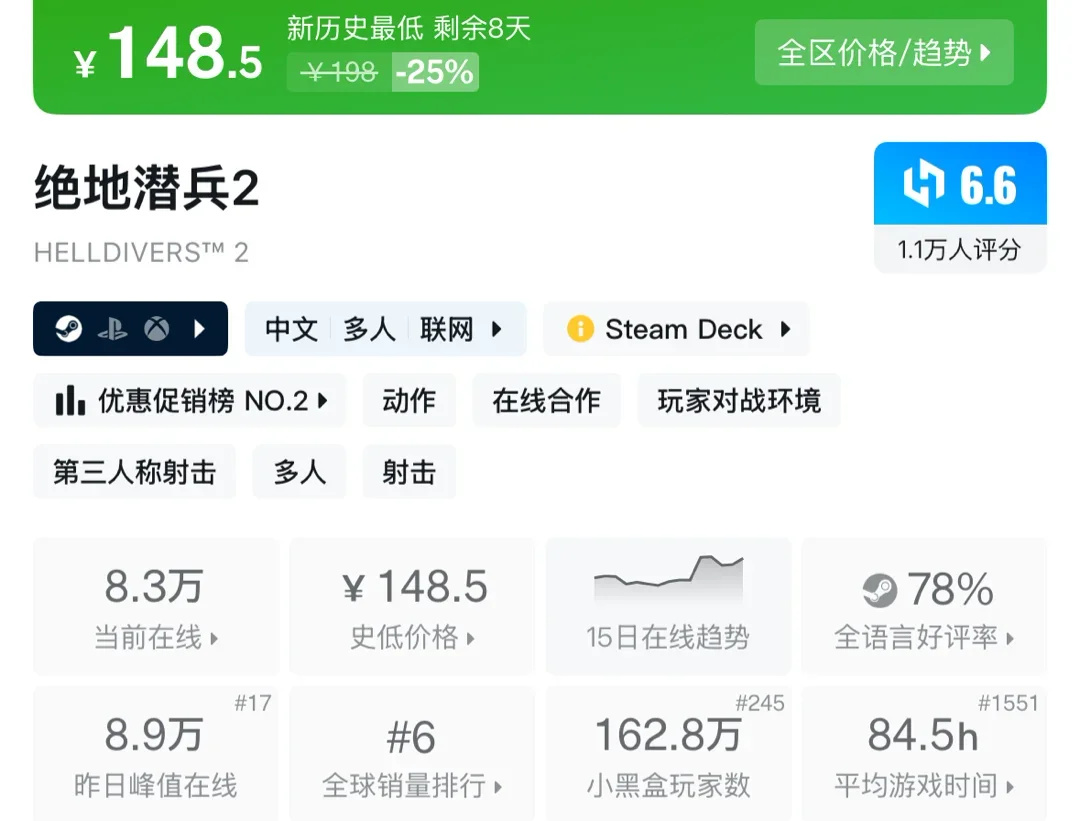Viewport: 1080px width, 821px height.
Task: Open the all-region price trend button
Action: [x=884, y=52]
